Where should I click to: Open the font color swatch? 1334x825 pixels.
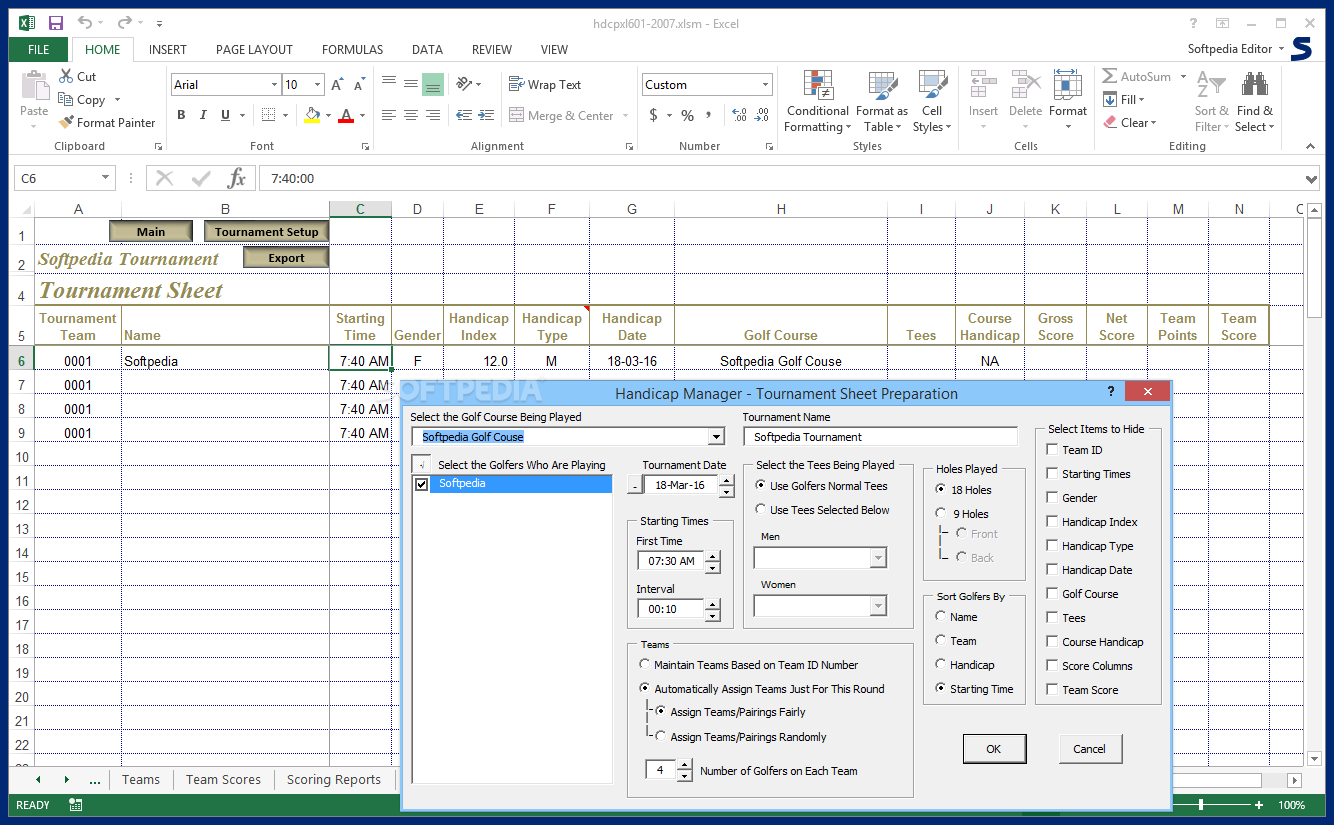(x=346, y=115)
